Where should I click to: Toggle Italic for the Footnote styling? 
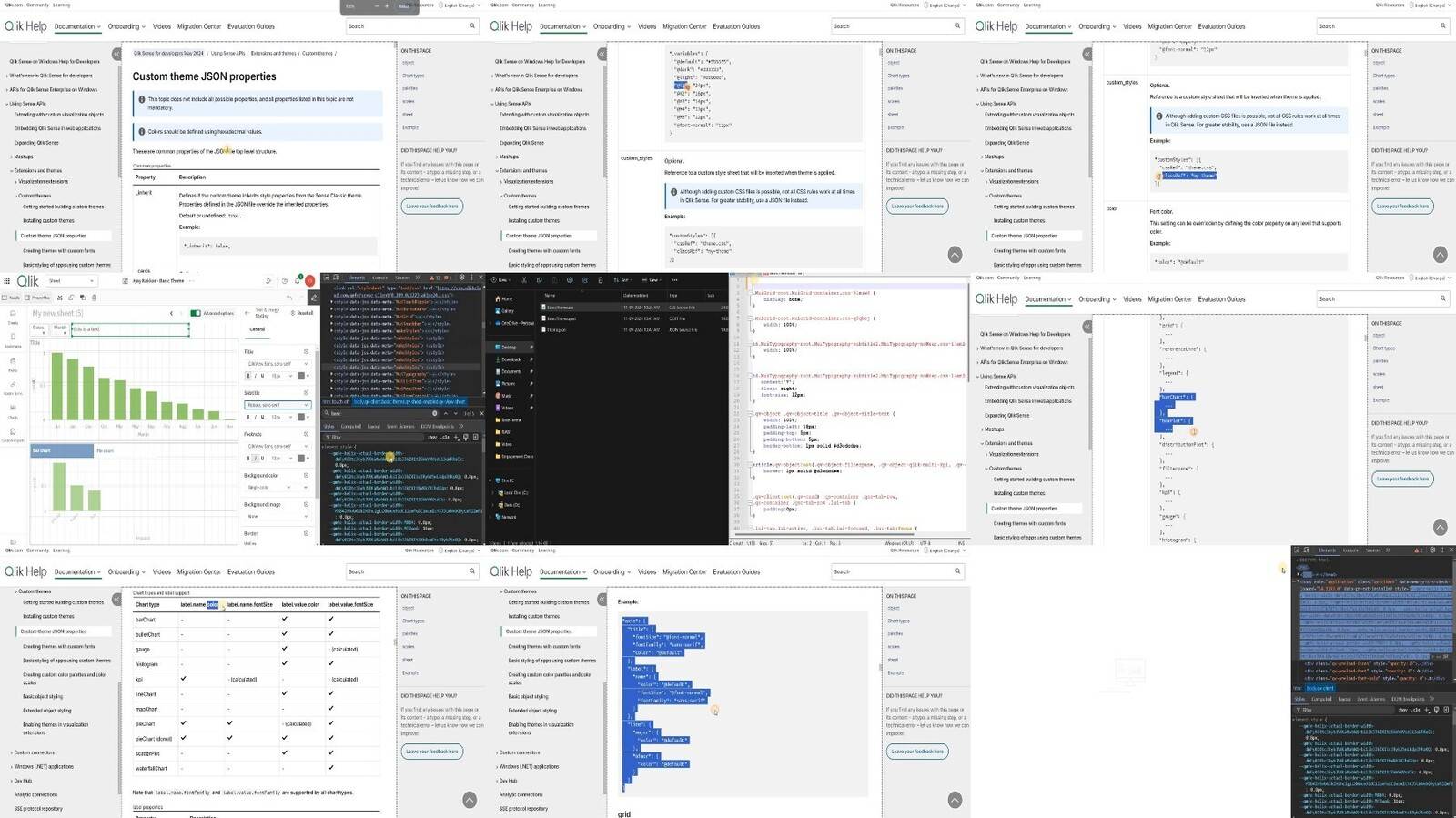tap(256, 458)
